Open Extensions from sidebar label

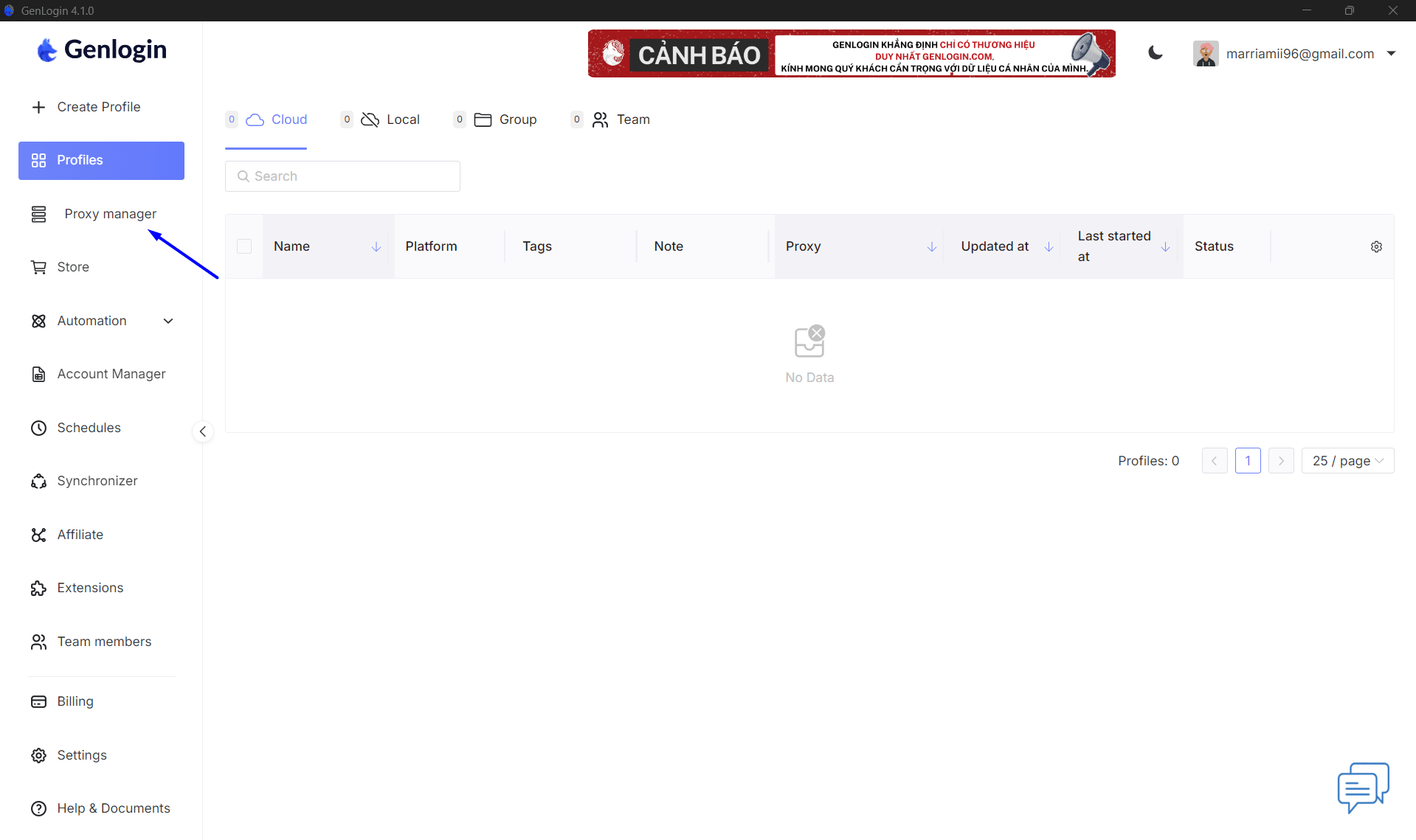click(90, 588)
